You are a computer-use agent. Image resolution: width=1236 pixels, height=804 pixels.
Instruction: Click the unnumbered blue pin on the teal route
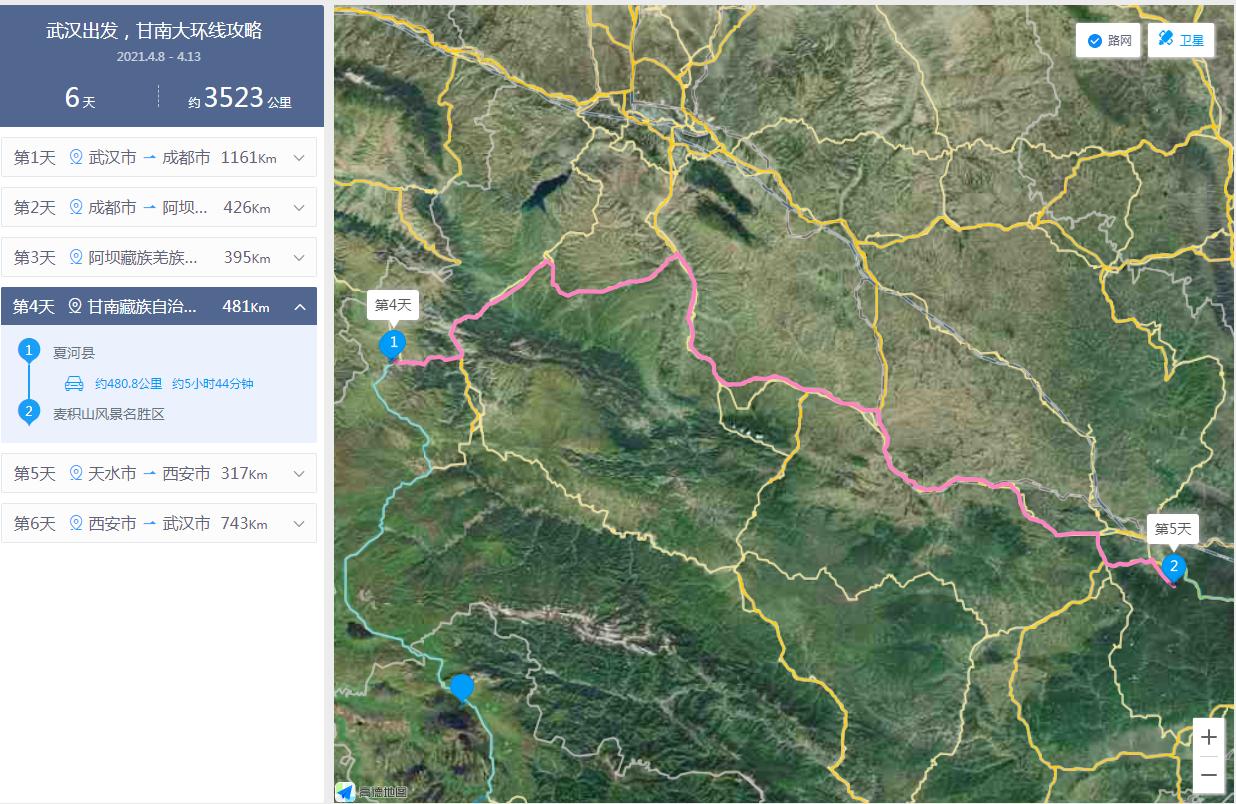[461, 688]
